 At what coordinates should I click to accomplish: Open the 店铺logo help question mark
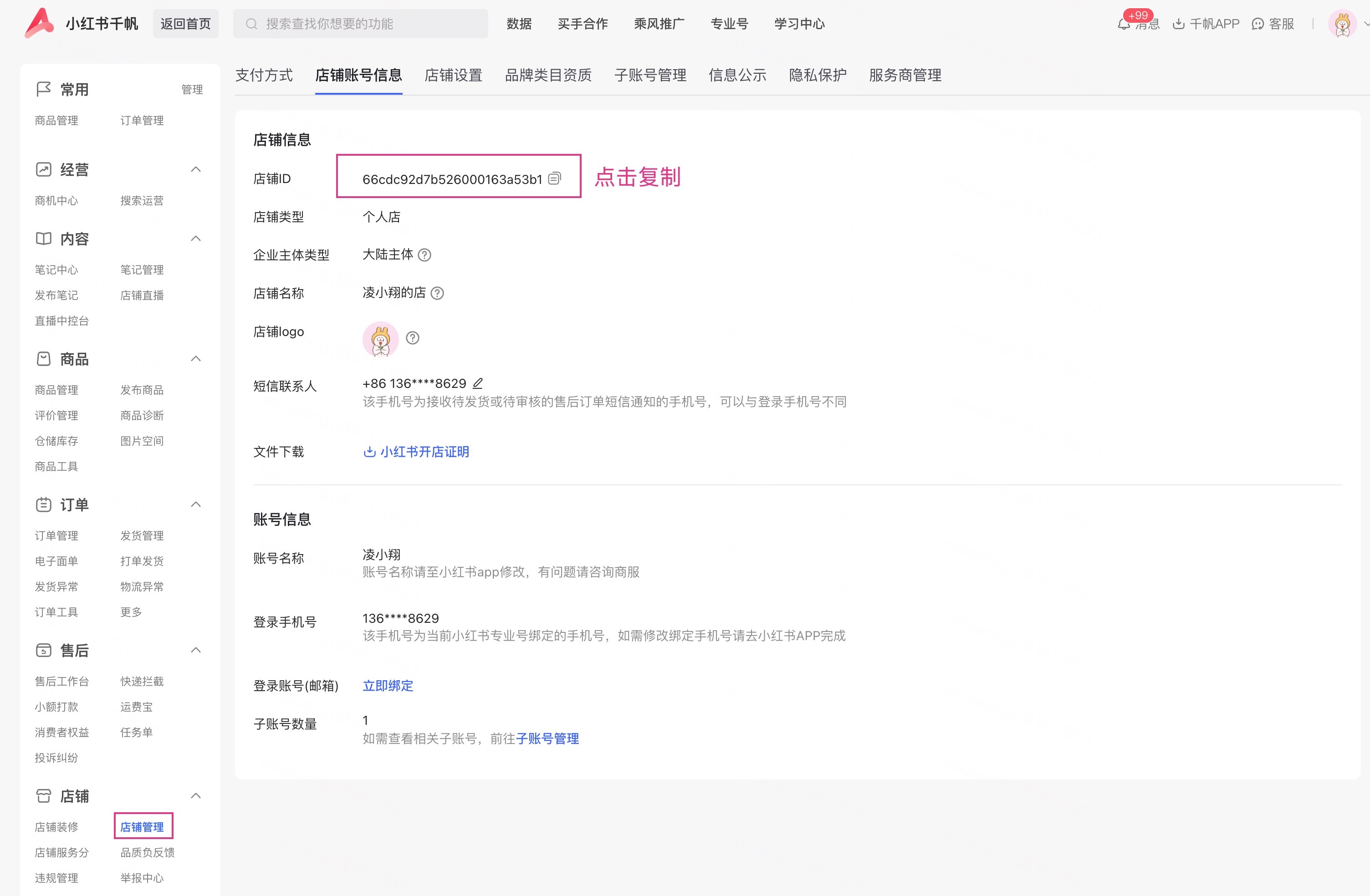point(413,338)
